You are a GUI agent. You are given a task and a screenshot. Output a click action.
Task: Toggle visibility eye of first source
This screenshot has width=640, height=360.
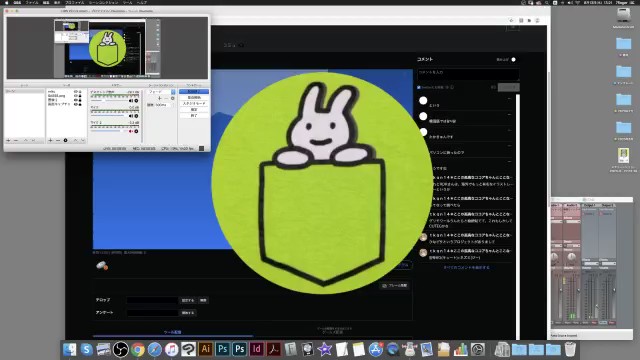[76, 92]
